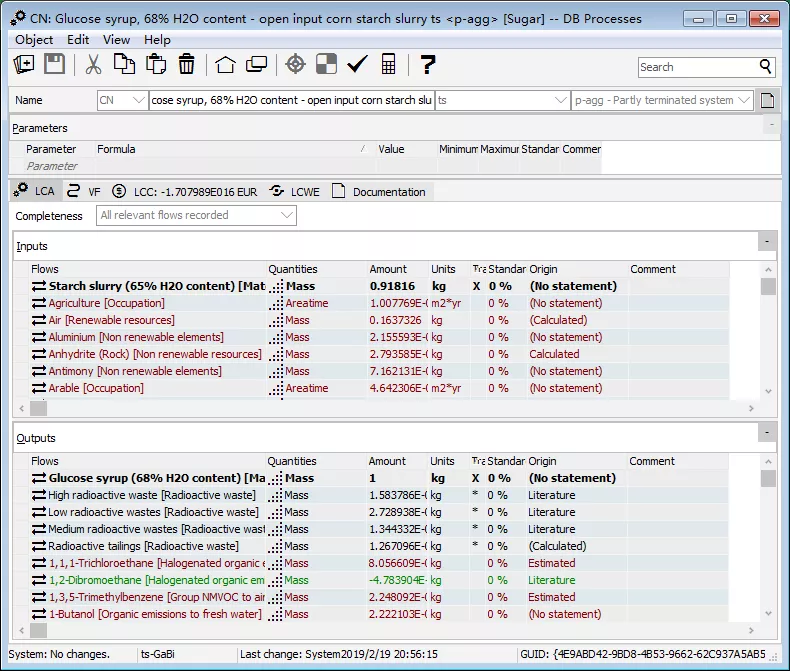Click the New object toolbar icon
Image resolution: width=790 pixels, height=671 pixels.
click(24, 64)
